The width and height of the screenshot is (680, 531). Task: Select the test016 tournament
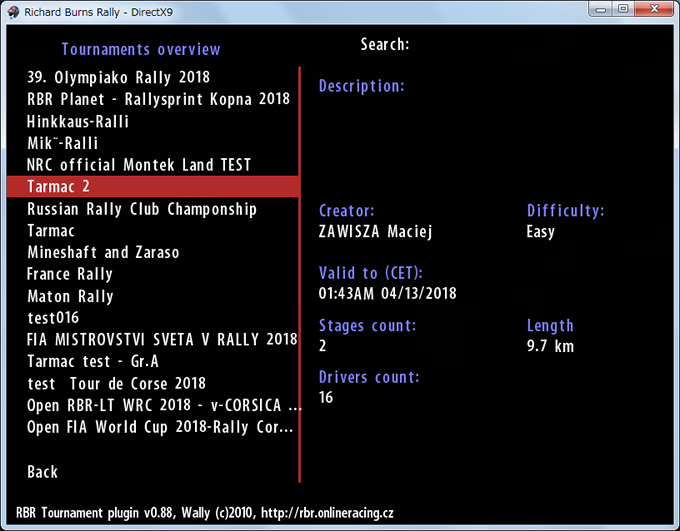53,318
